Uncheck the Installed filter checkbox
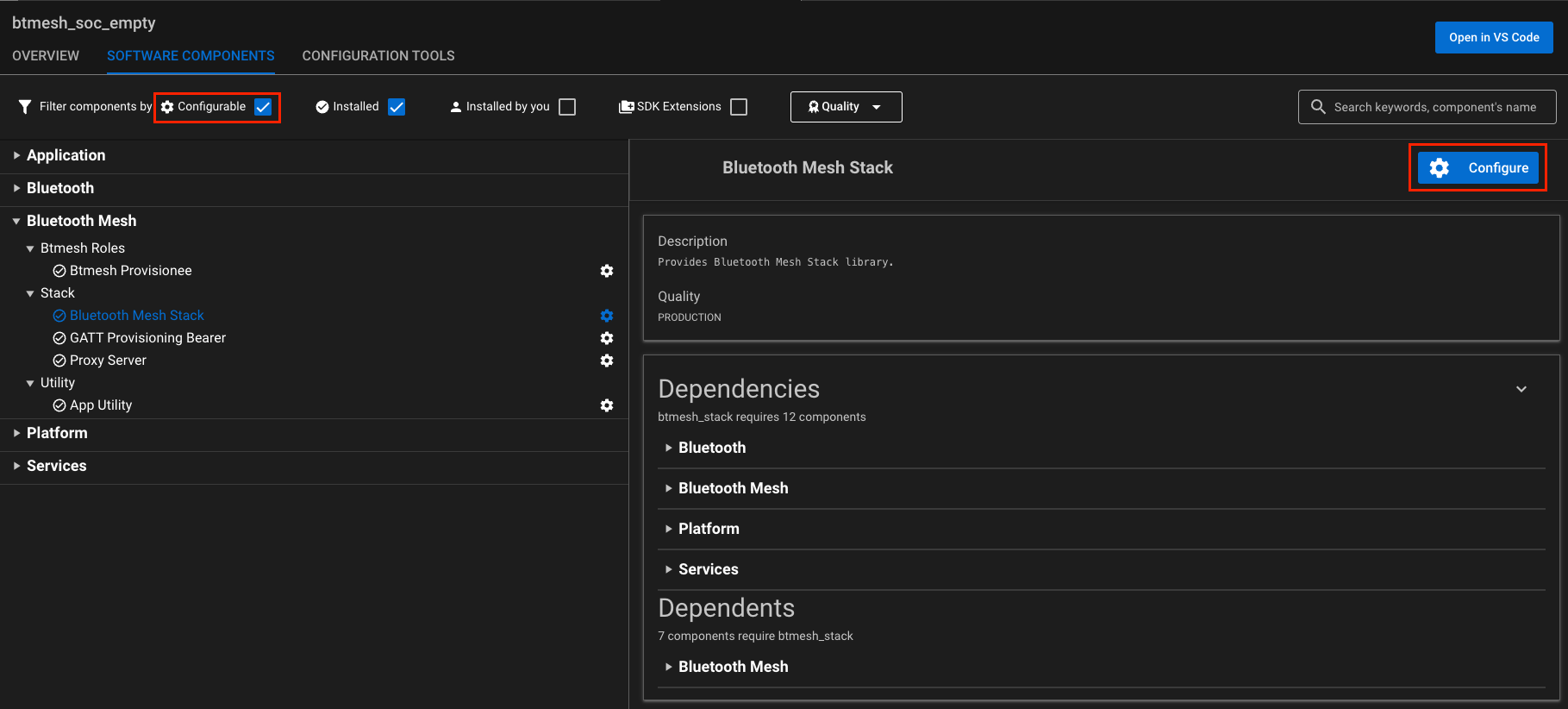 (397, 107)
